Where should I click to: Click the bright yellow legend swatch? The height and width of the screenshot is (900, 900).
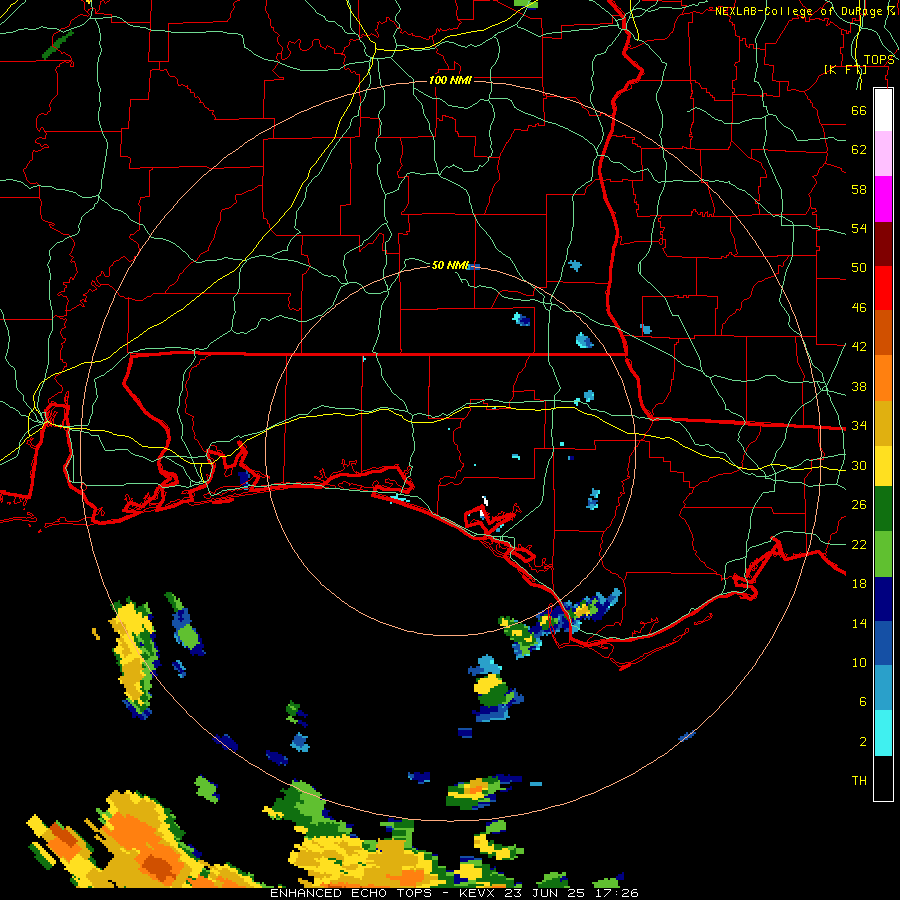883,465
